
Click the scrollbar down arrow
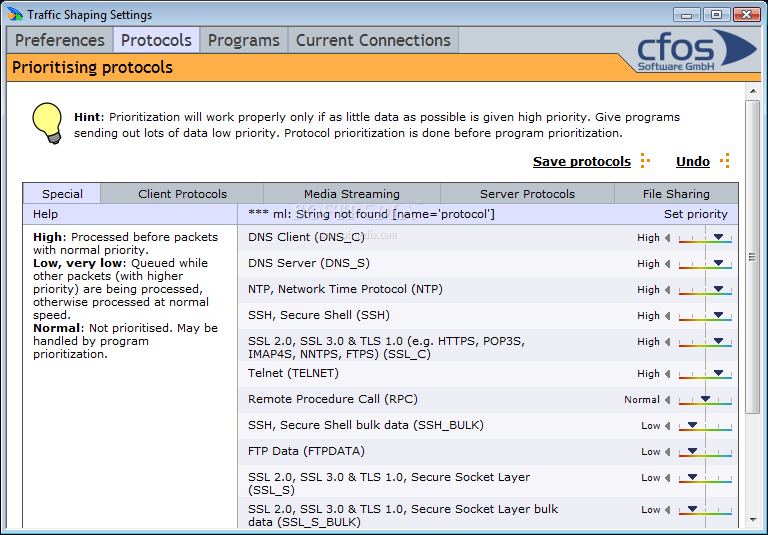point(753,520)
